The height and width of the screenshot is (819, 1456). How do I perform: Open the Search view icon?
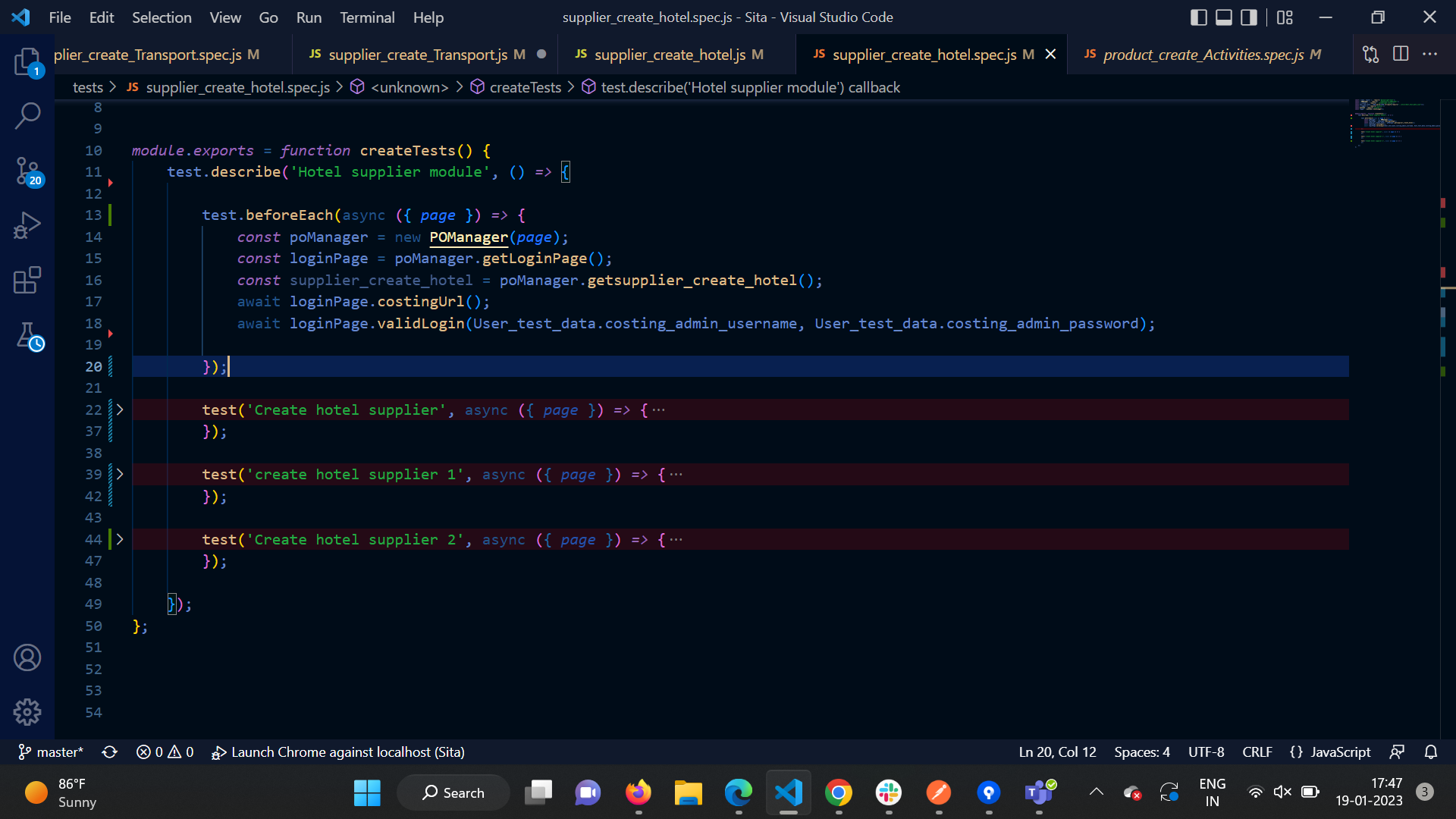pyautogui.click(x=27, y=116)
